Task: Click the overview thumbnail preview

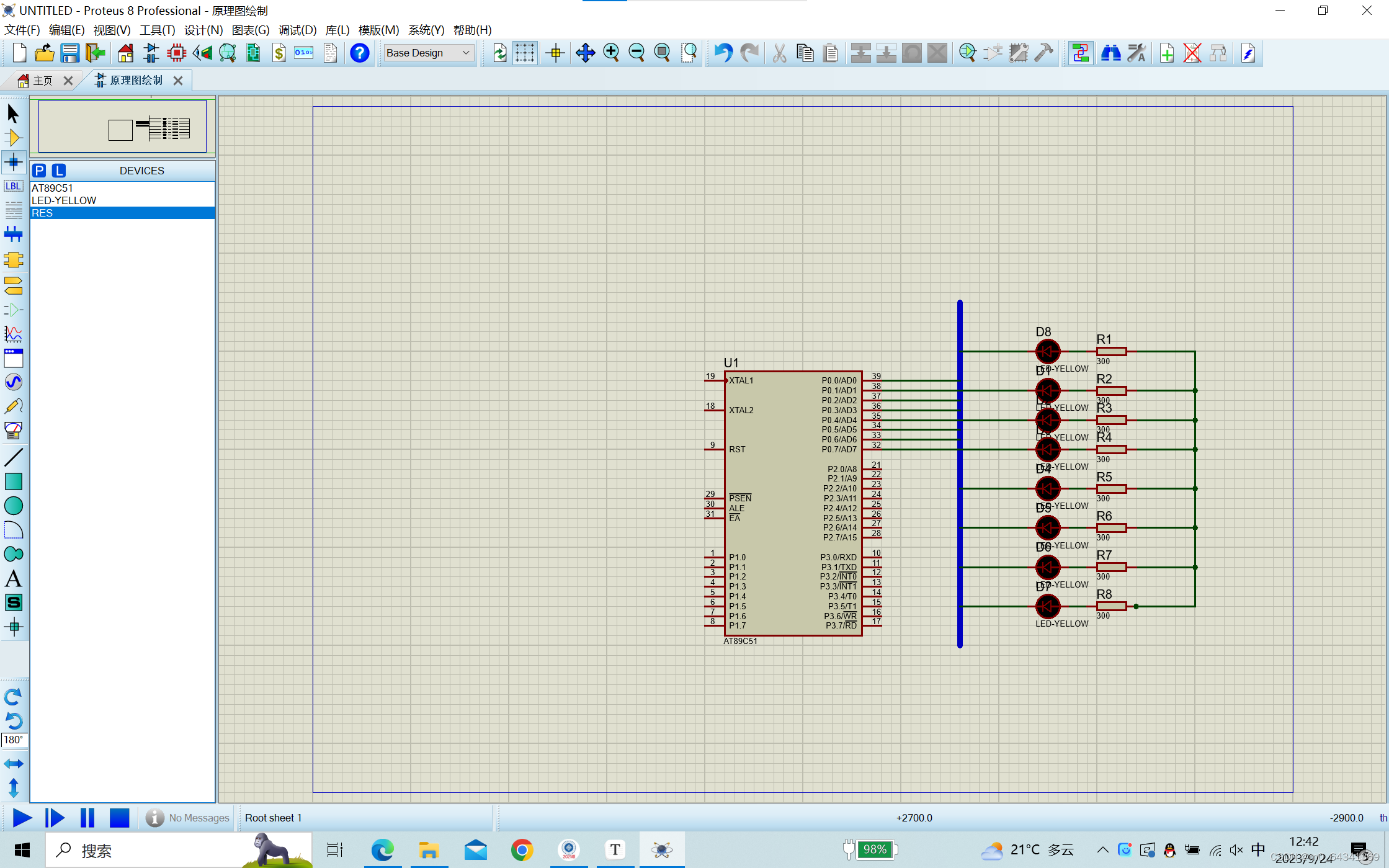Action: coord(122,127)
